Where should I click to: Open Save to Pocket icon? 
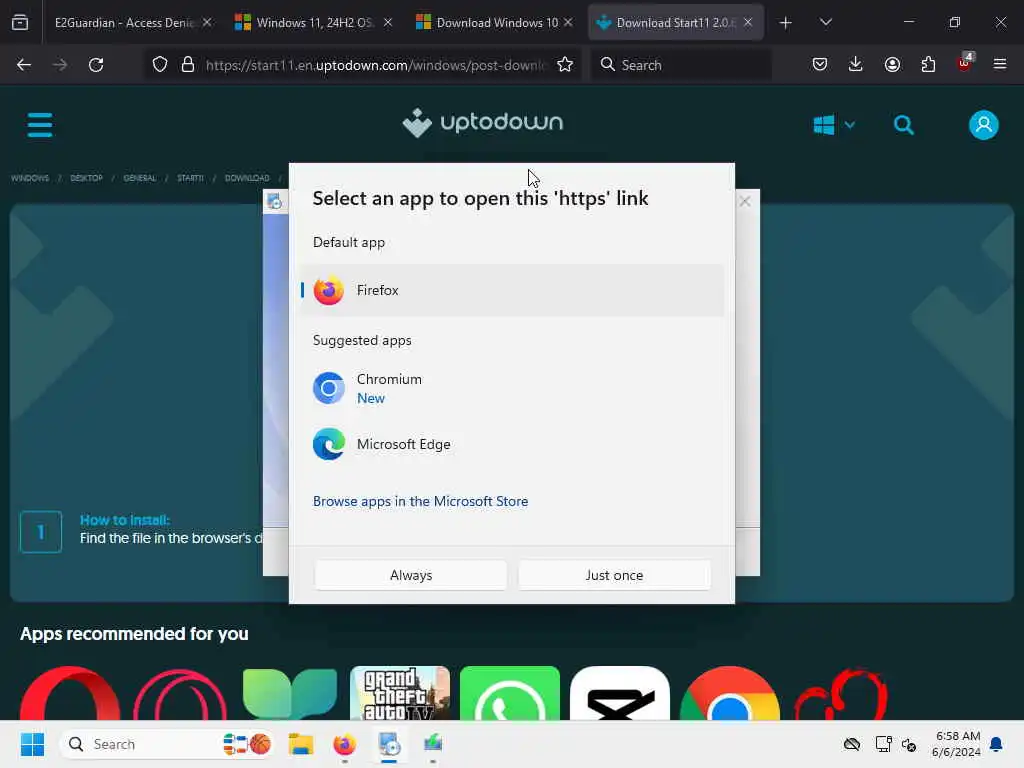[820, 65]
